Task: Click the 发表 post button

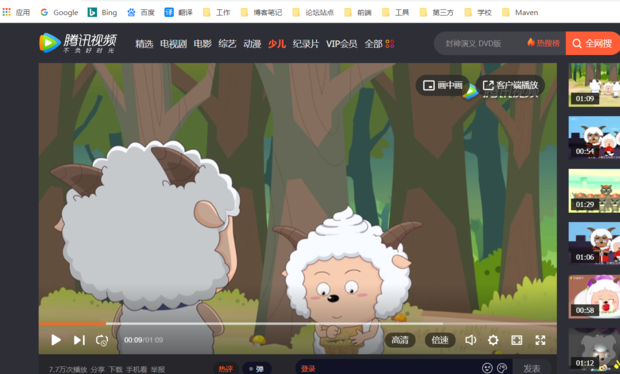Action: click(531, 368)
